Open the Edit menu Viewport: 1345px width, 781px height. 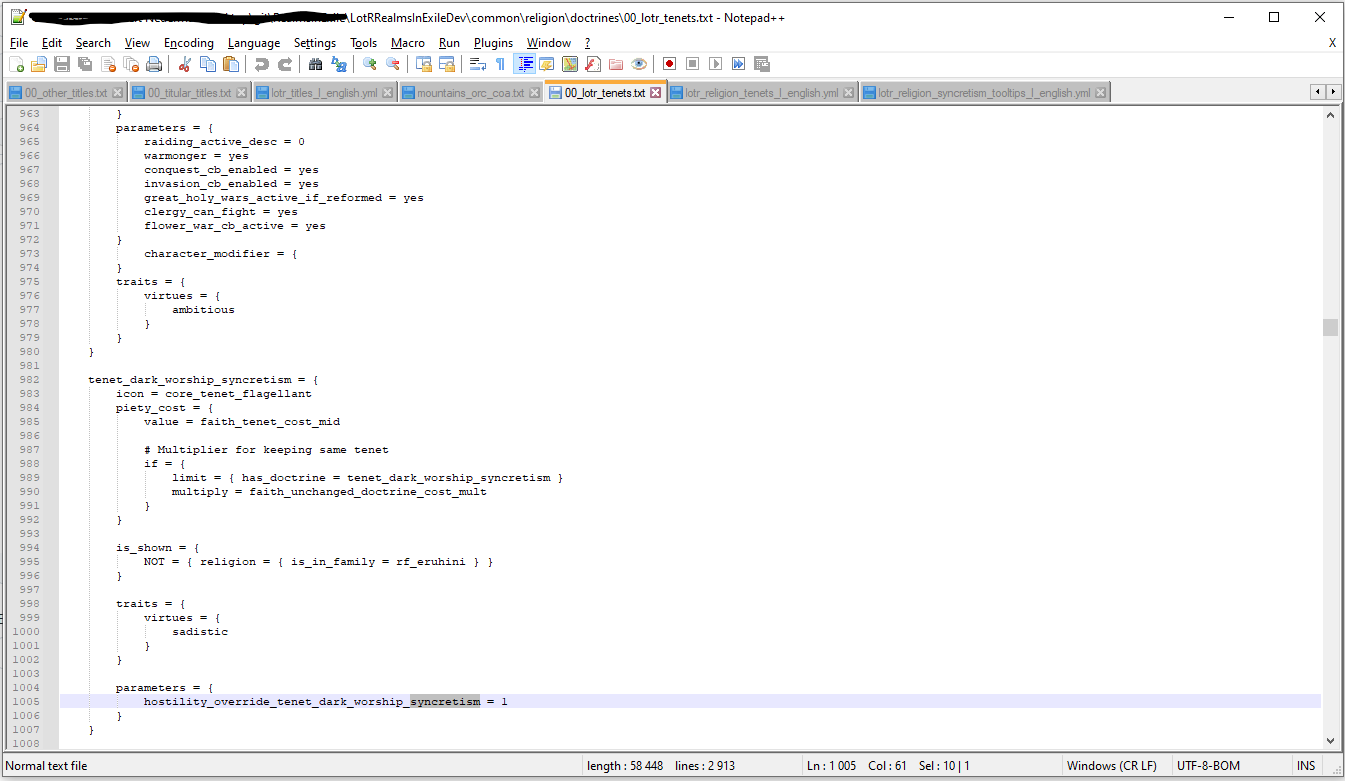[x=52, y=43]
